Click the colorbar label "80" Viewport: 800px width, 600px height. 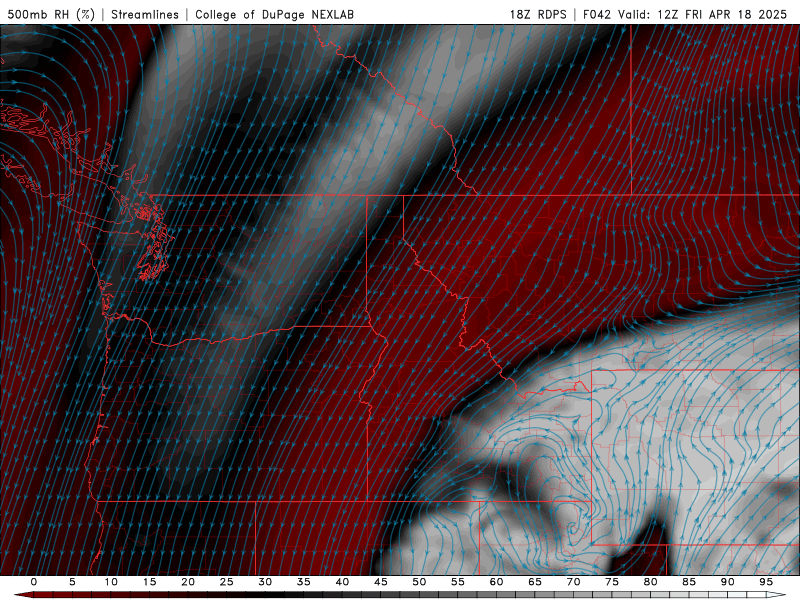651,582
